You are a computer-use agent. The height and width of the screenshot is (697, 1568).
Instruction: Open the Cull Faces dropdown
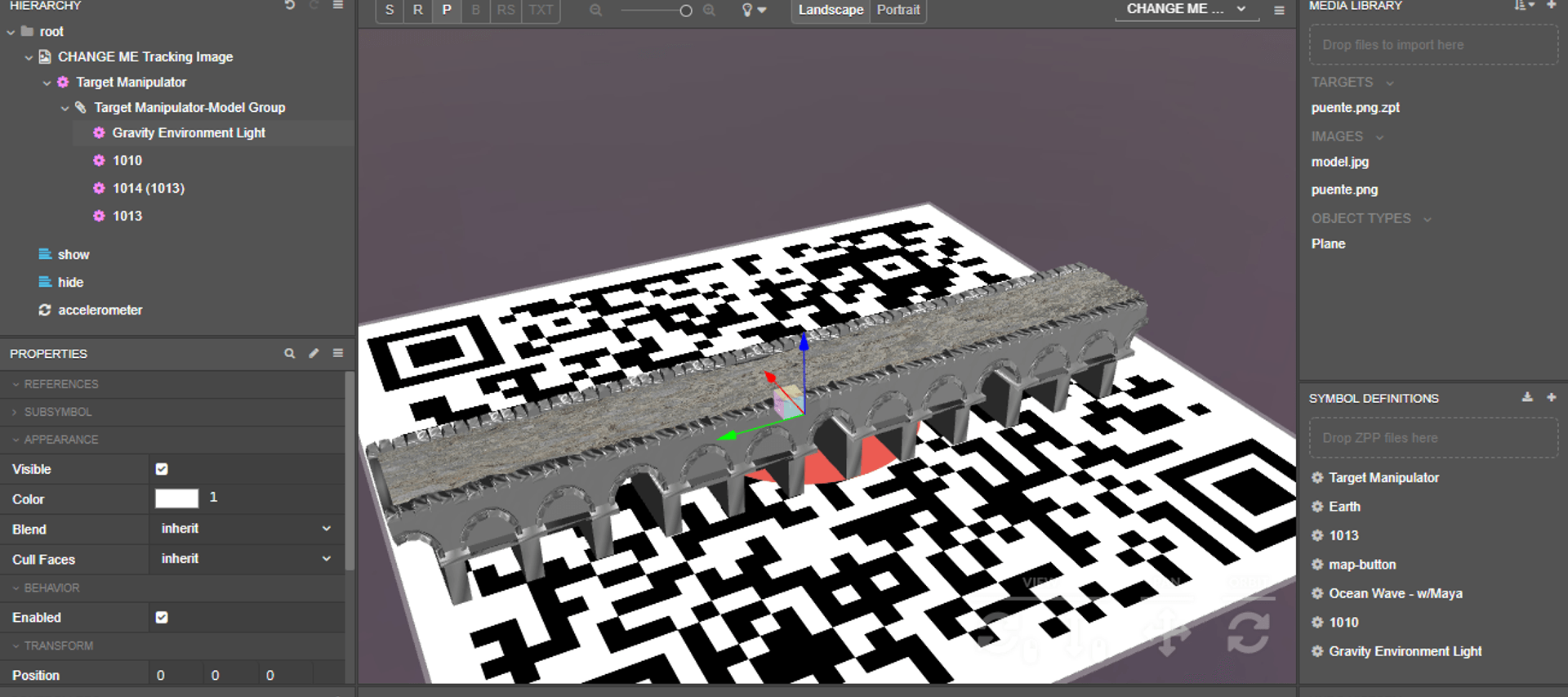pyautogui.click(x=246, y=559)
